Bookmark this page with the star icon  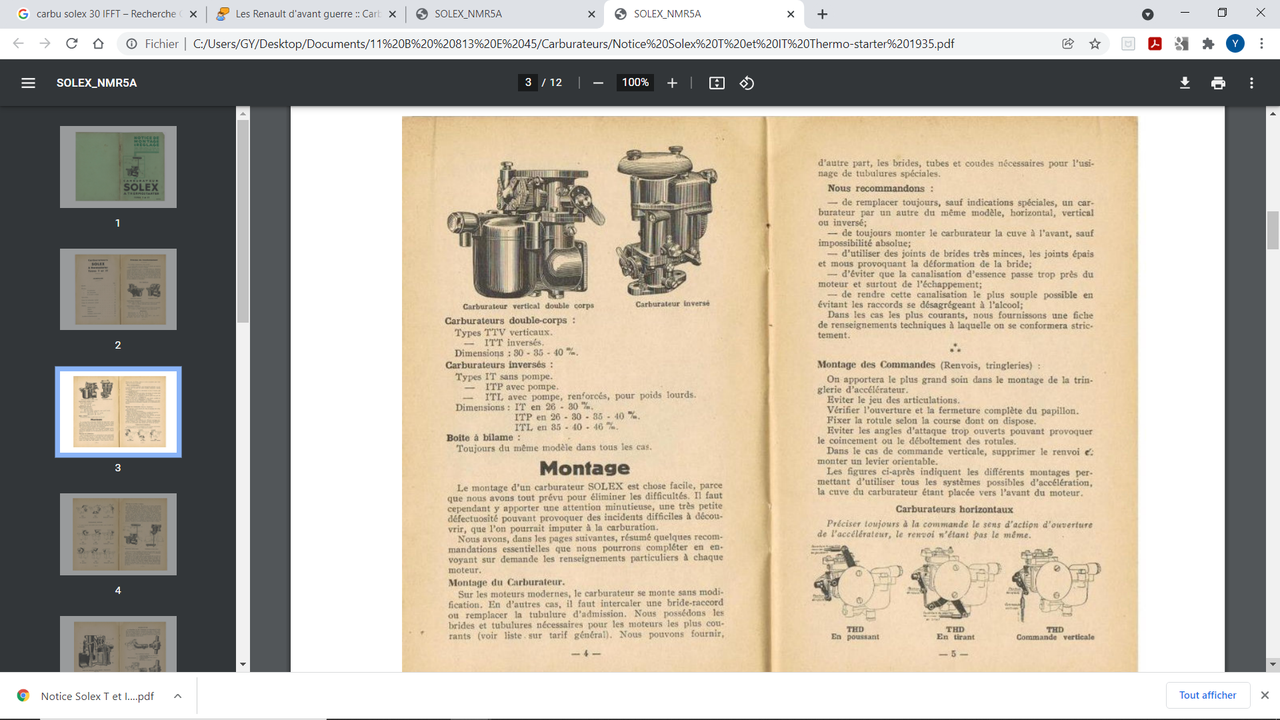(x=1095, y=44)
